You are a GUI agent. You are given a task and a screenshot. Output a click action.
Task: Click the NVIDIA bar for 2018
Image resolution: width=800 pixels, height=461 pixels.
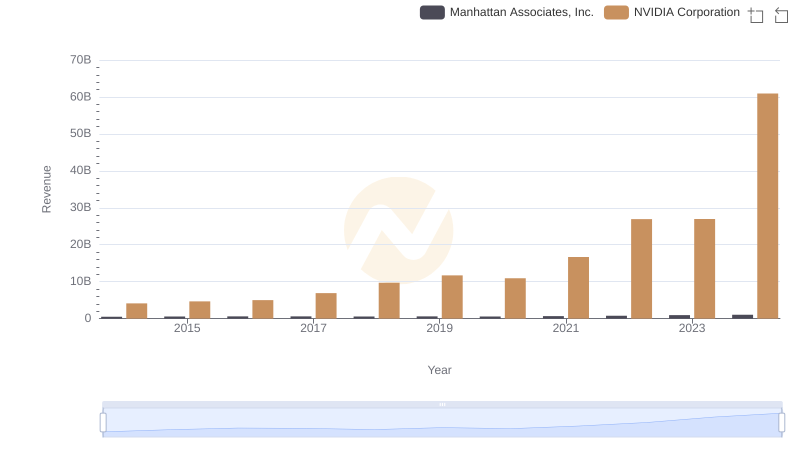389,300
